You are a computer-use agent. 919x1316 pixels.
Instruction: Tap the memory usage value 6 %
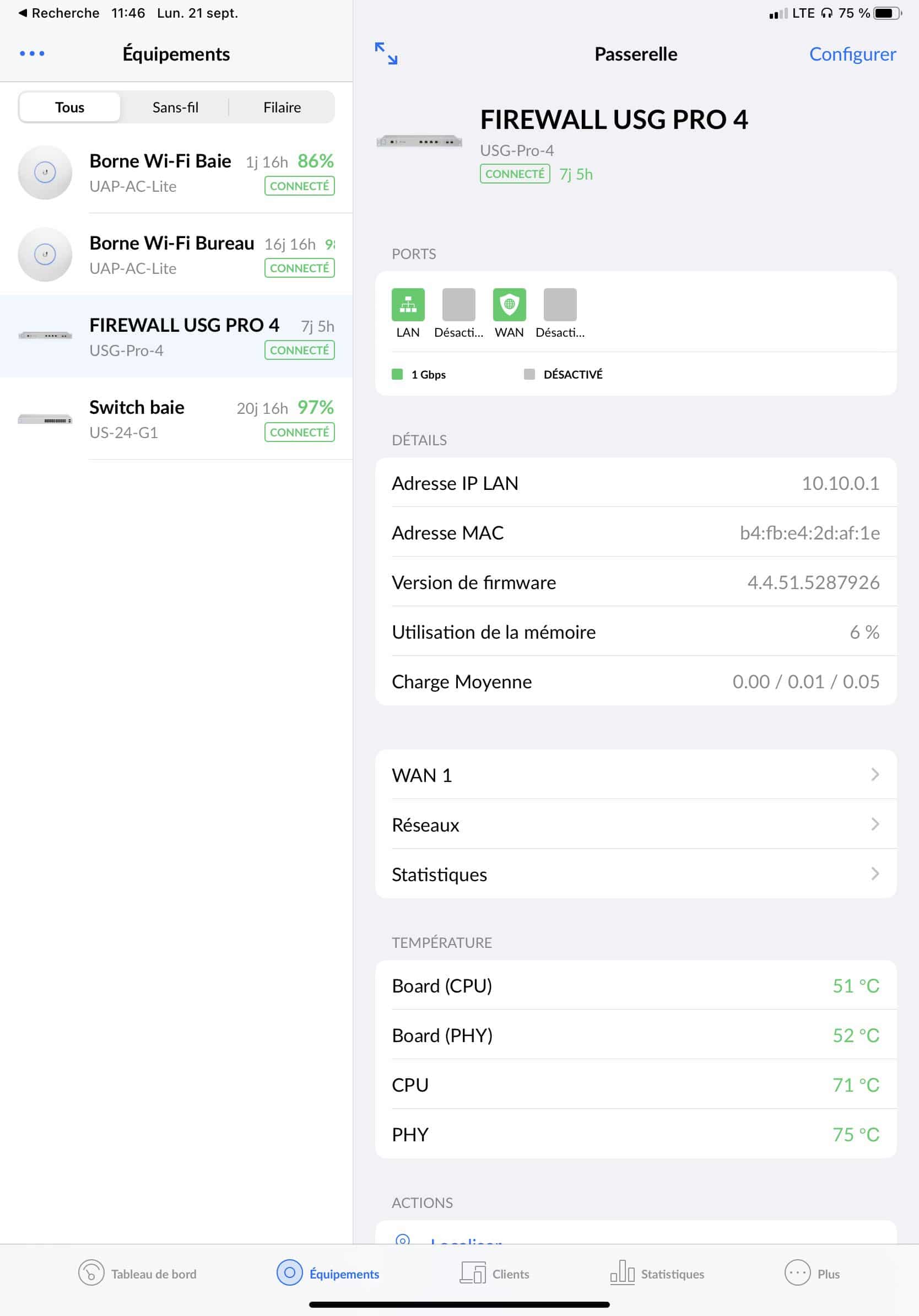864,632
